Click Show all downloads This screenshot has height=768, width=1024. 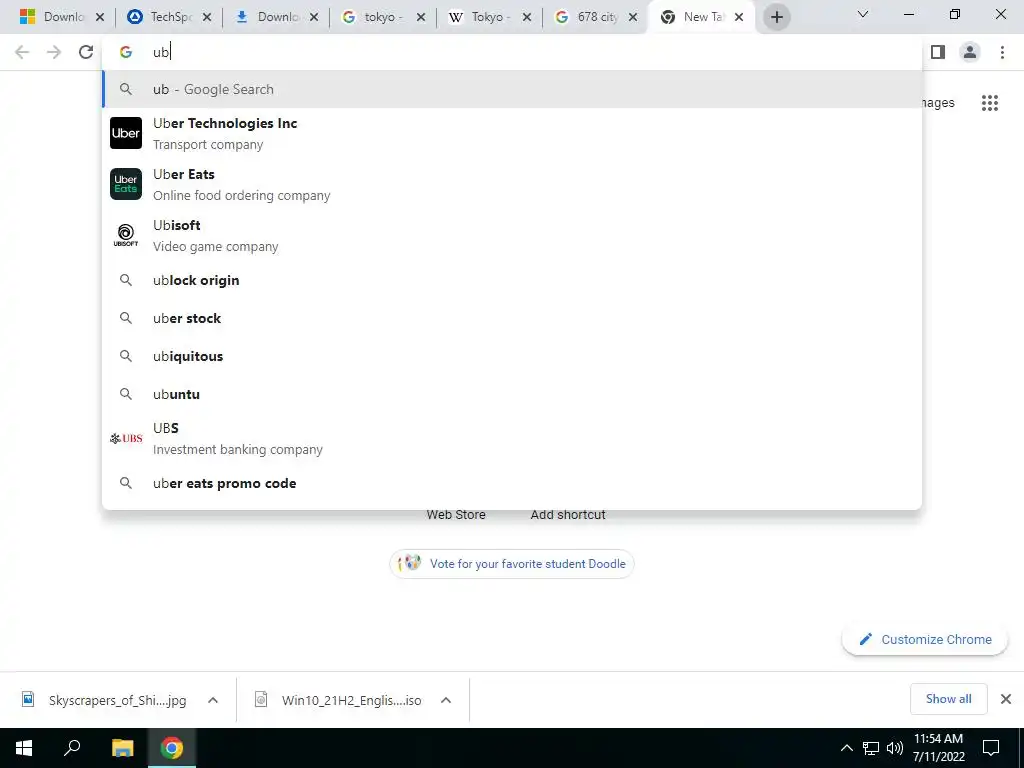point(948,699)
